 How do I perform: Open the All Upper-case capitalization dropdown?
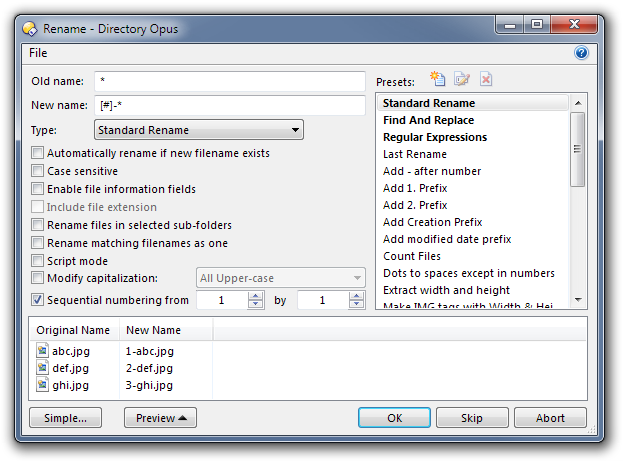coord(281,278)
